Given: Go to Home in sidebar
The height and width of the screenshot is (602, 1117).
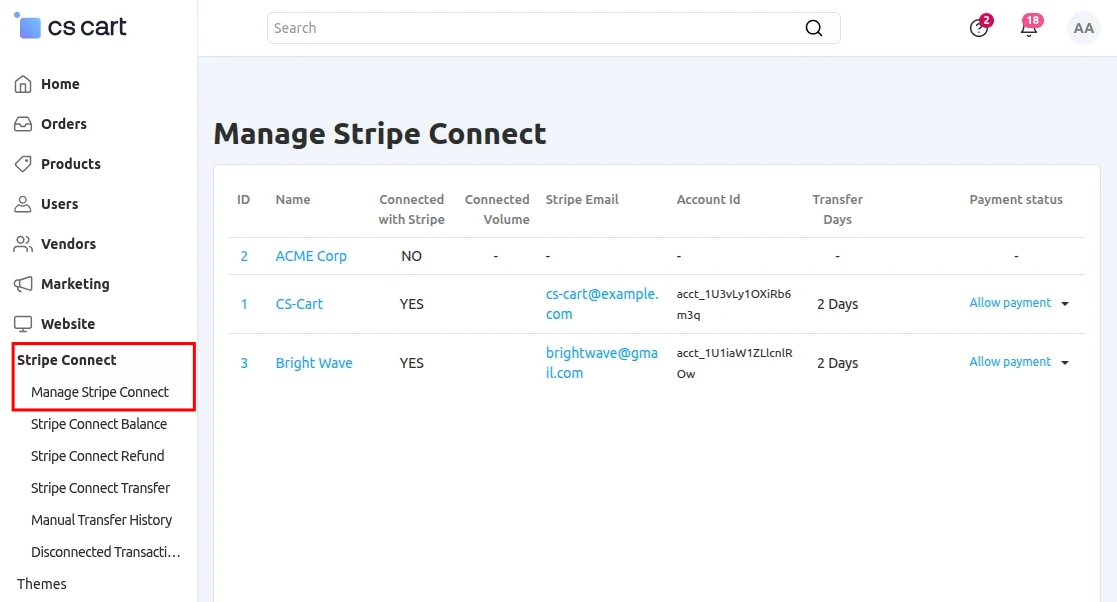Looking at the screenshot, I should click(x=60, y=84).
